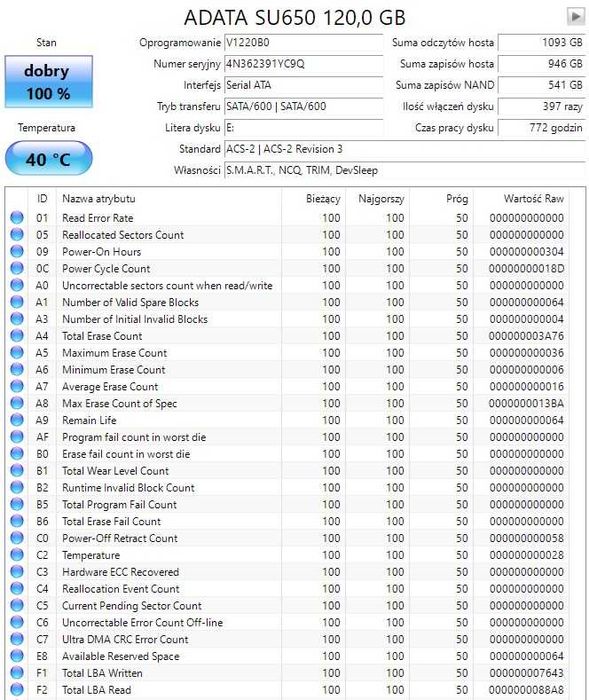Click status icon for Number of Valid Spare Blocks
Image resolution: width=589 pixels, height=700 pixels.
tap(17, 302)
